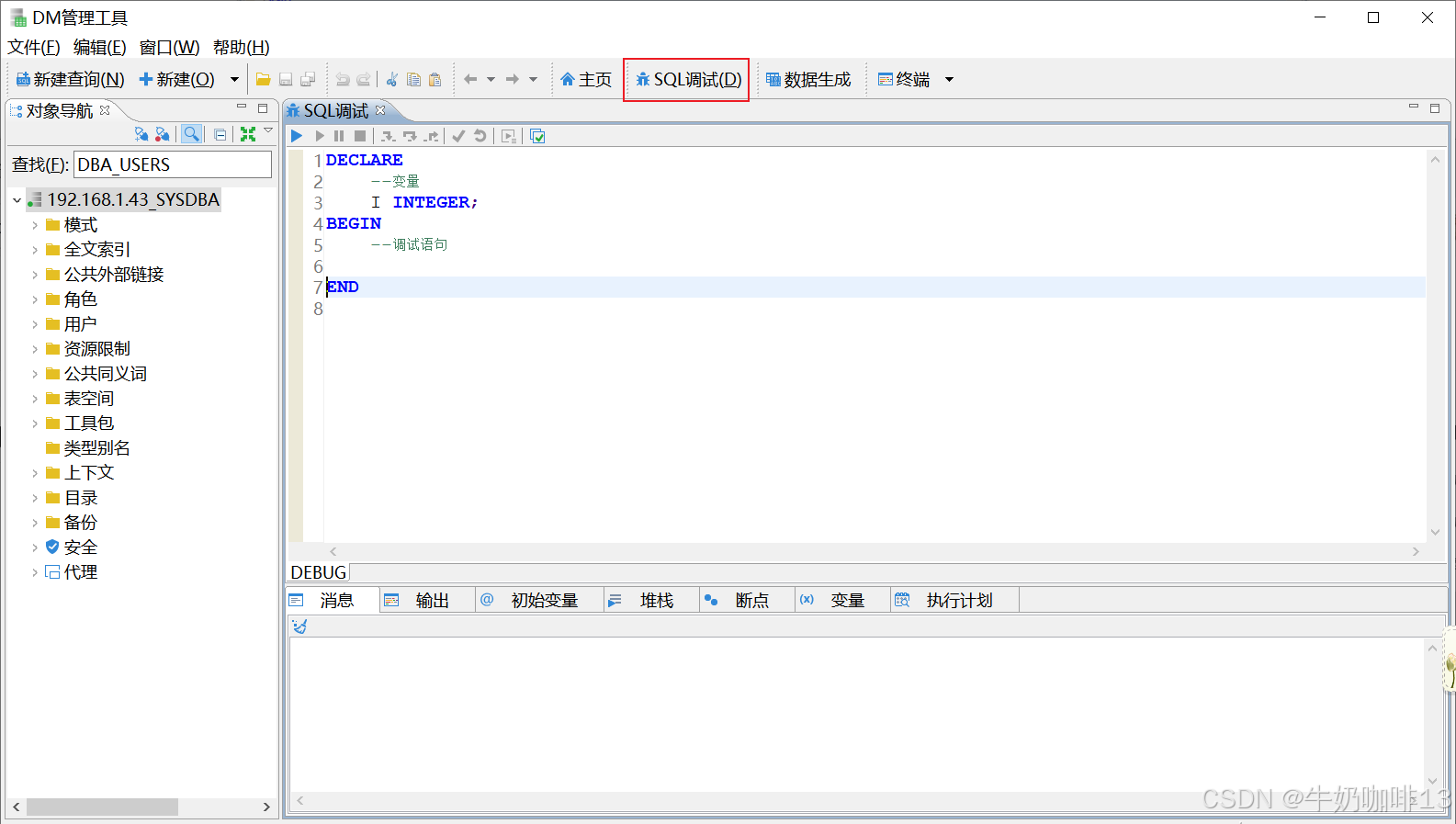Maximize the SQL调试 editor pane

pos(1435,108)
